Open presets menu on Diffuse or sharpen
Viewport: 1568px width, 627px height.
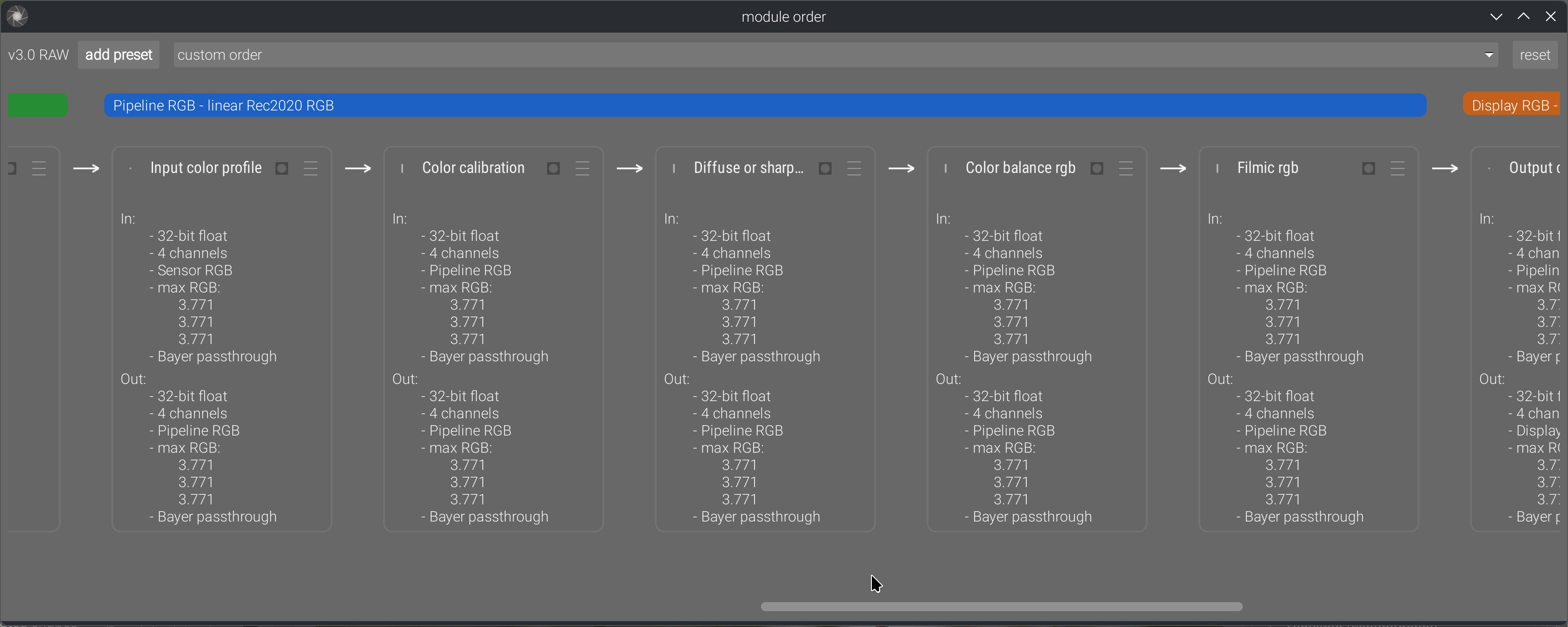855,168
